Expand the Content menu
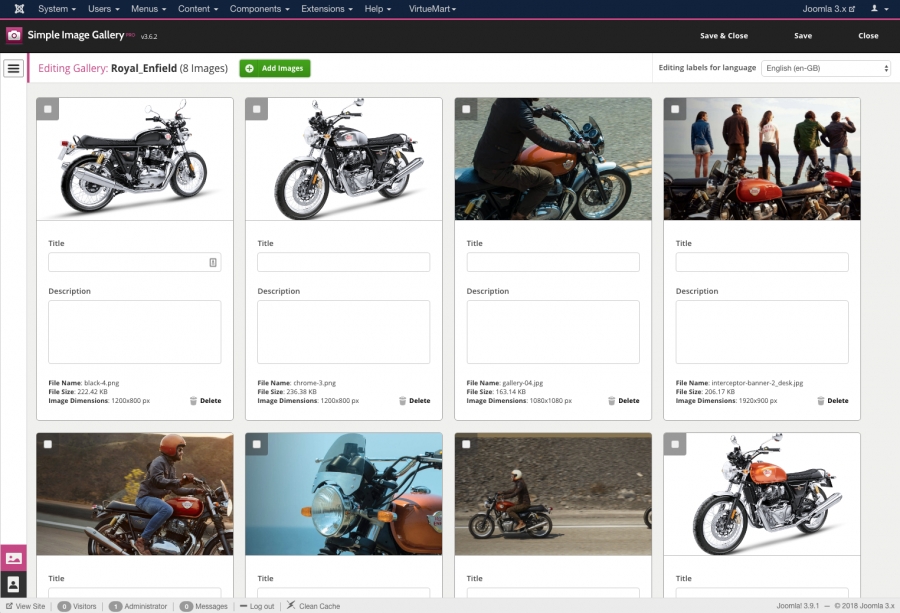Screen dimensions: 900x613 coord(198,9)
